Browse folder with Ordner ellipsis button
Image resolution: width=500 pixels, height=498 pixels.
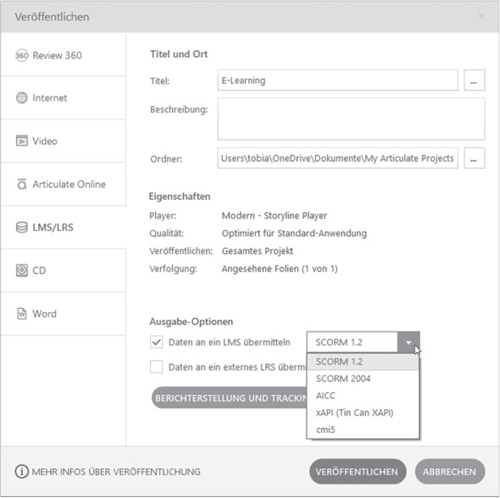point(474,158)
